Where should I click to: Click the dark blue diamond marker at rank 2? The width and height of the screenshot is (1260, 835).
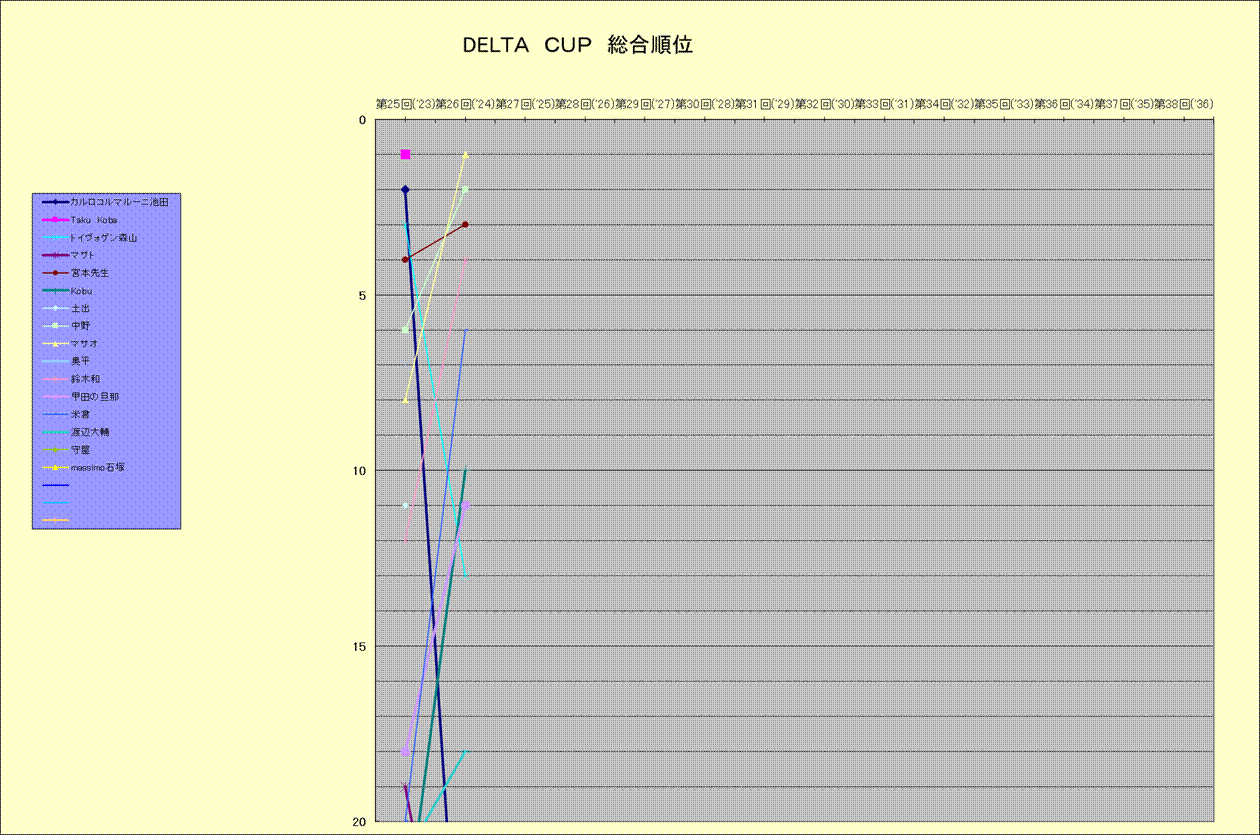(x=405, y=189)
